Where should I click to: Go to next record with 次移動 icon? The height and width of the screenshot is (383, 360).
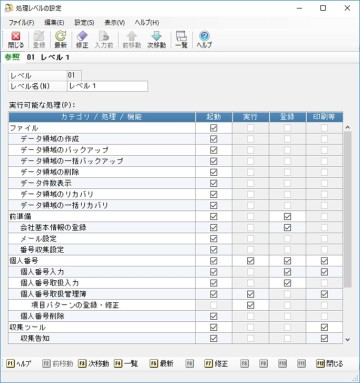156,40
